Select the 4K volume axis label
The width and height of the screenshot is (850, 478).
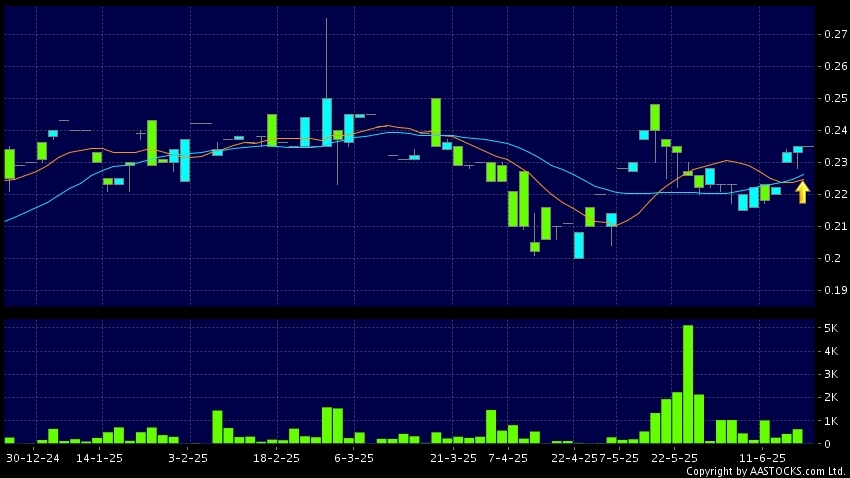pyautogui.click(x=830, y=351)
